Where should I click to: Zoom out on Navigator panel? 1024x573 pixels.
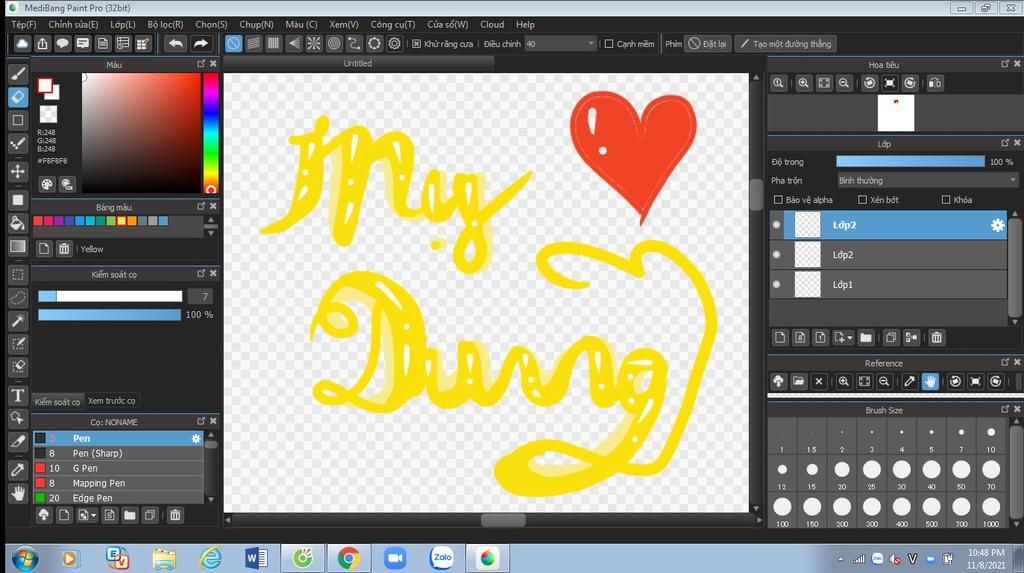844,83
